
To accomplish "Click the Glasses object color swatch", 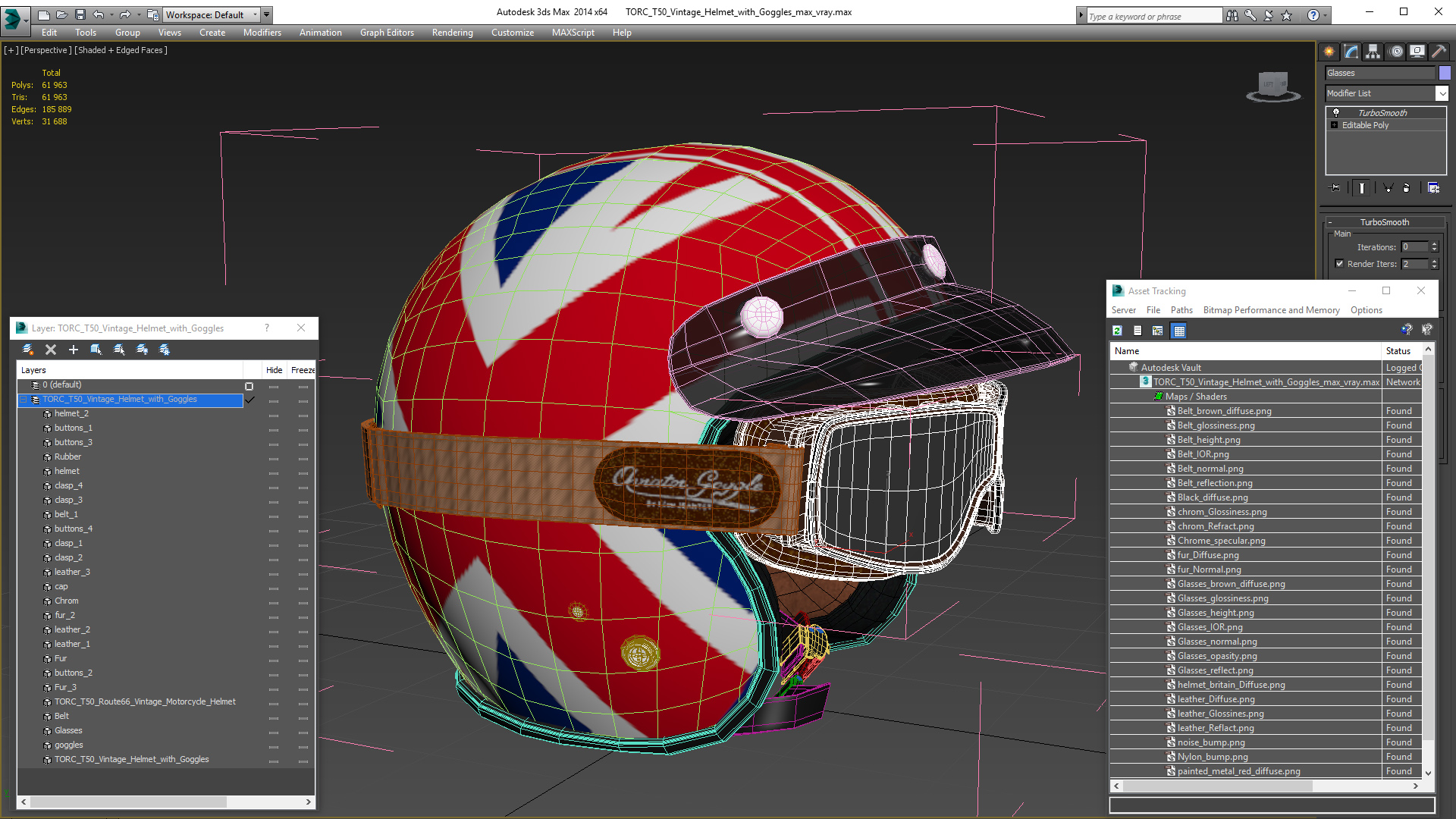I will [1445, 73].
